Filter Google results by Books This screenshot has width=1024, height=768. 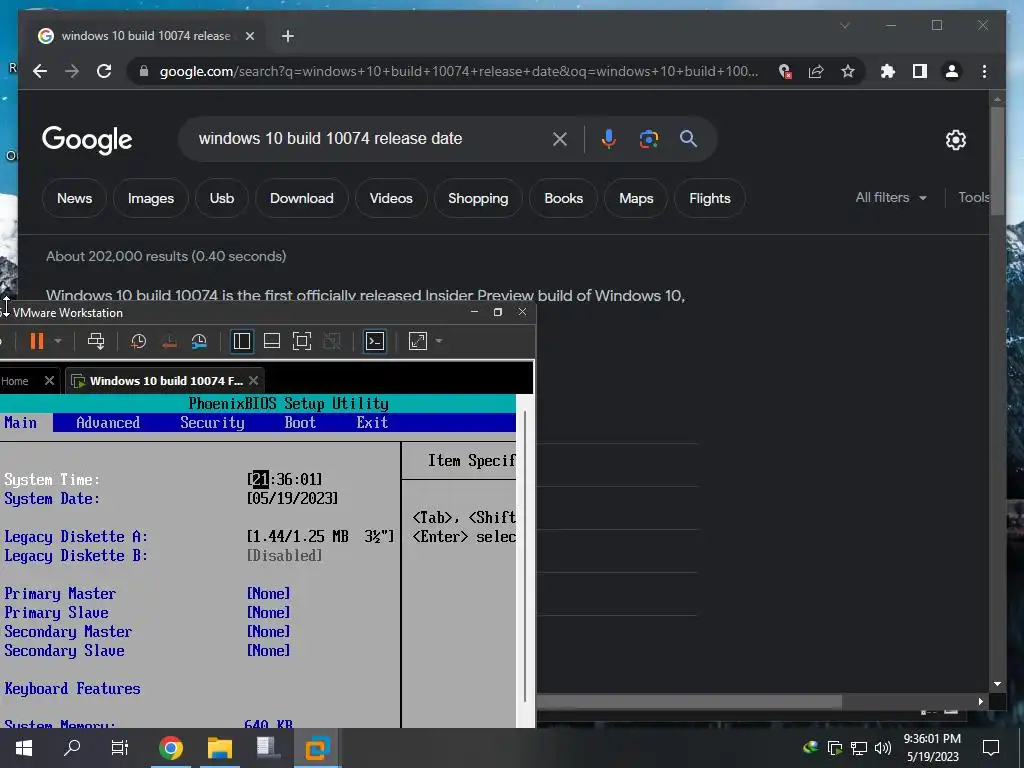click(x=564, y=198)
